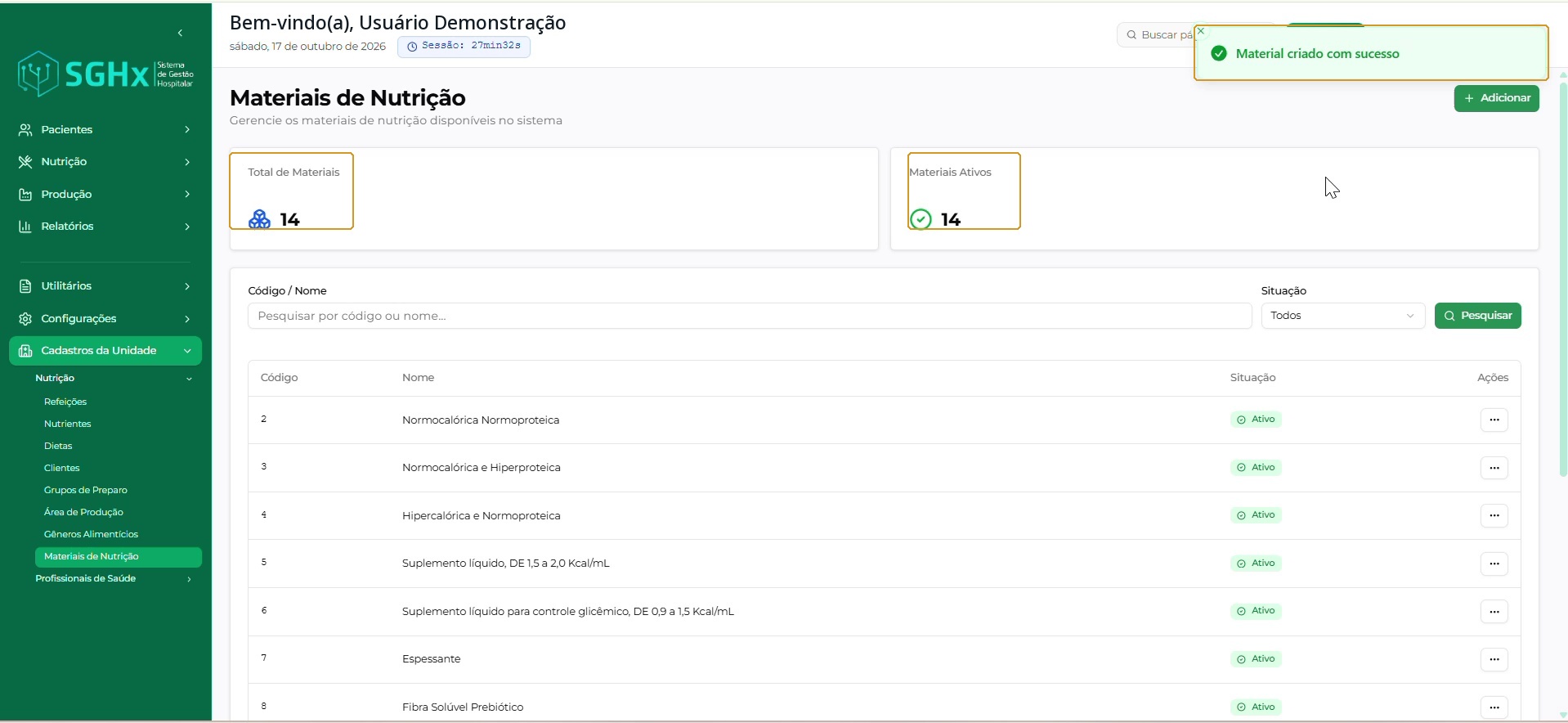The width and height of the screenshot is (1568, 723).
Task: Expand Profissionais de Saúde submenu
Action: (189, 579)
